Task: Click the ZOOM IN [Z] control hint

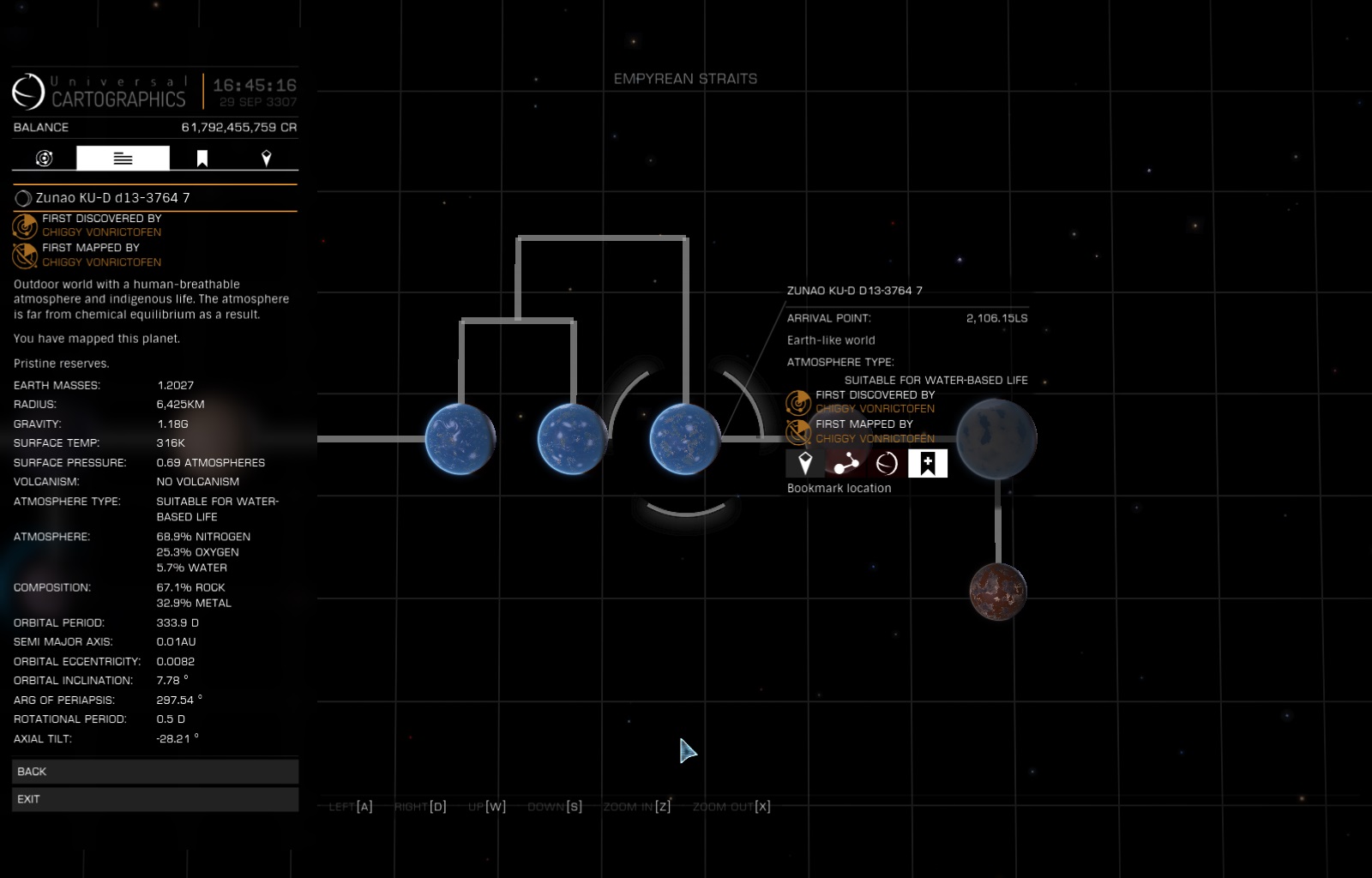Action: pos(637,807)
